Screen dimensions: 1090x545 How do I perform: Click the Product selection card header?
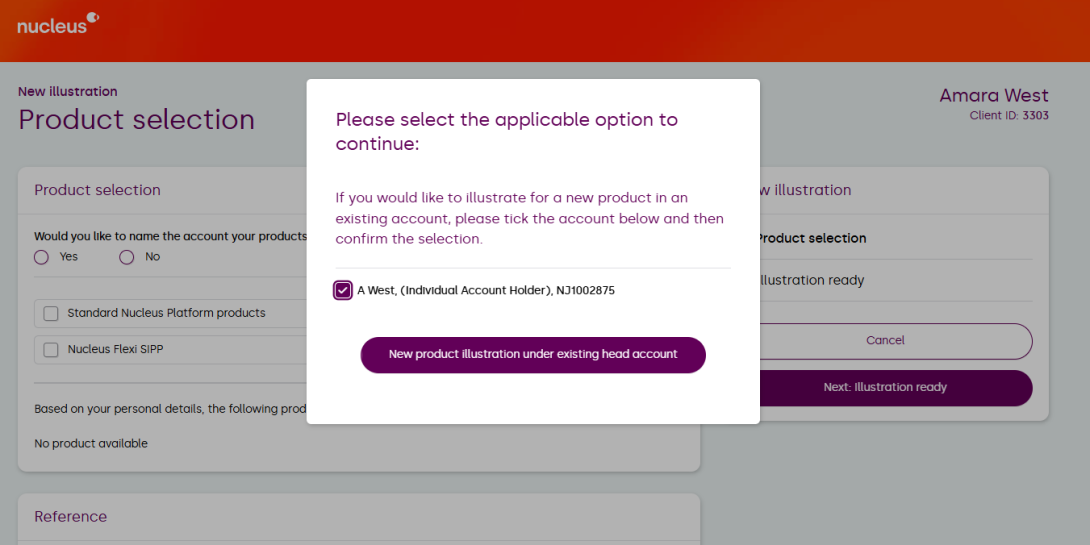tap(97, 190)
